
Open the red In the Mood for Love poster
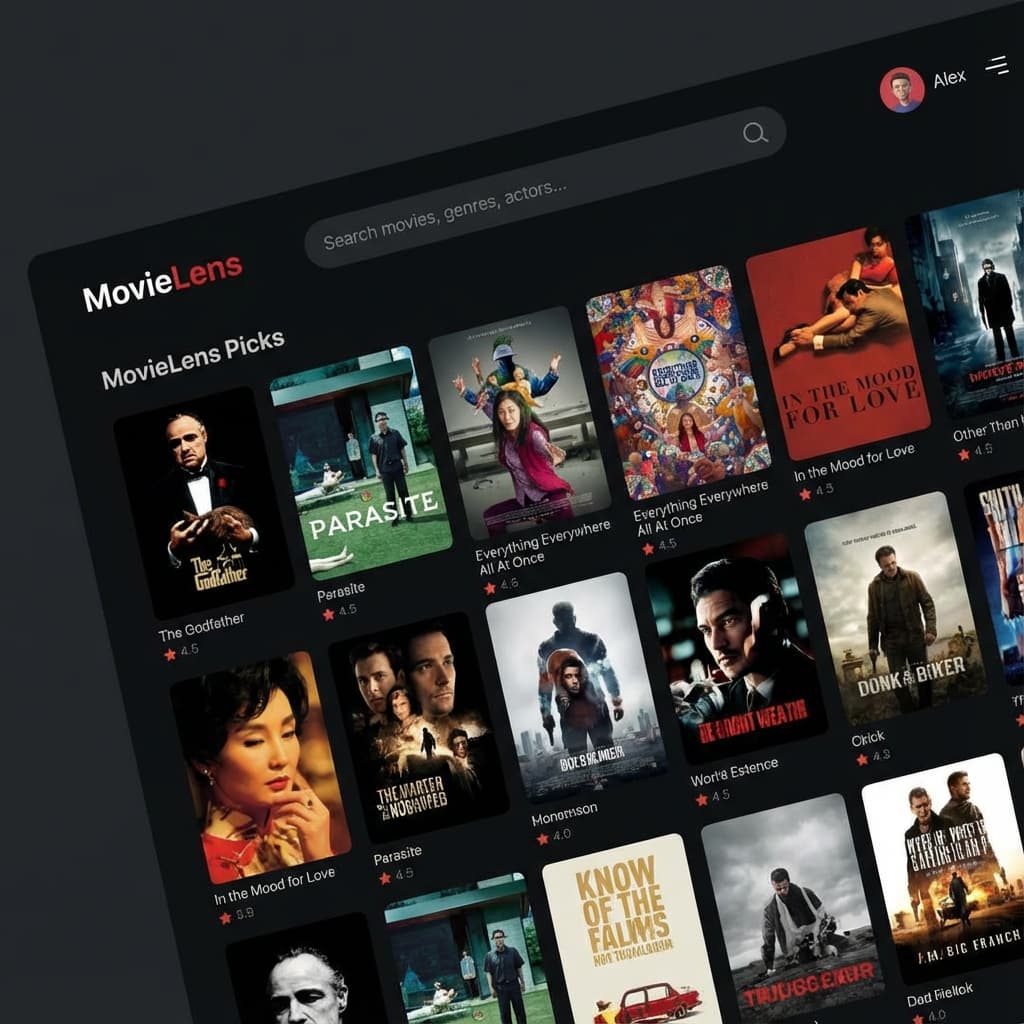click(838, 343)
